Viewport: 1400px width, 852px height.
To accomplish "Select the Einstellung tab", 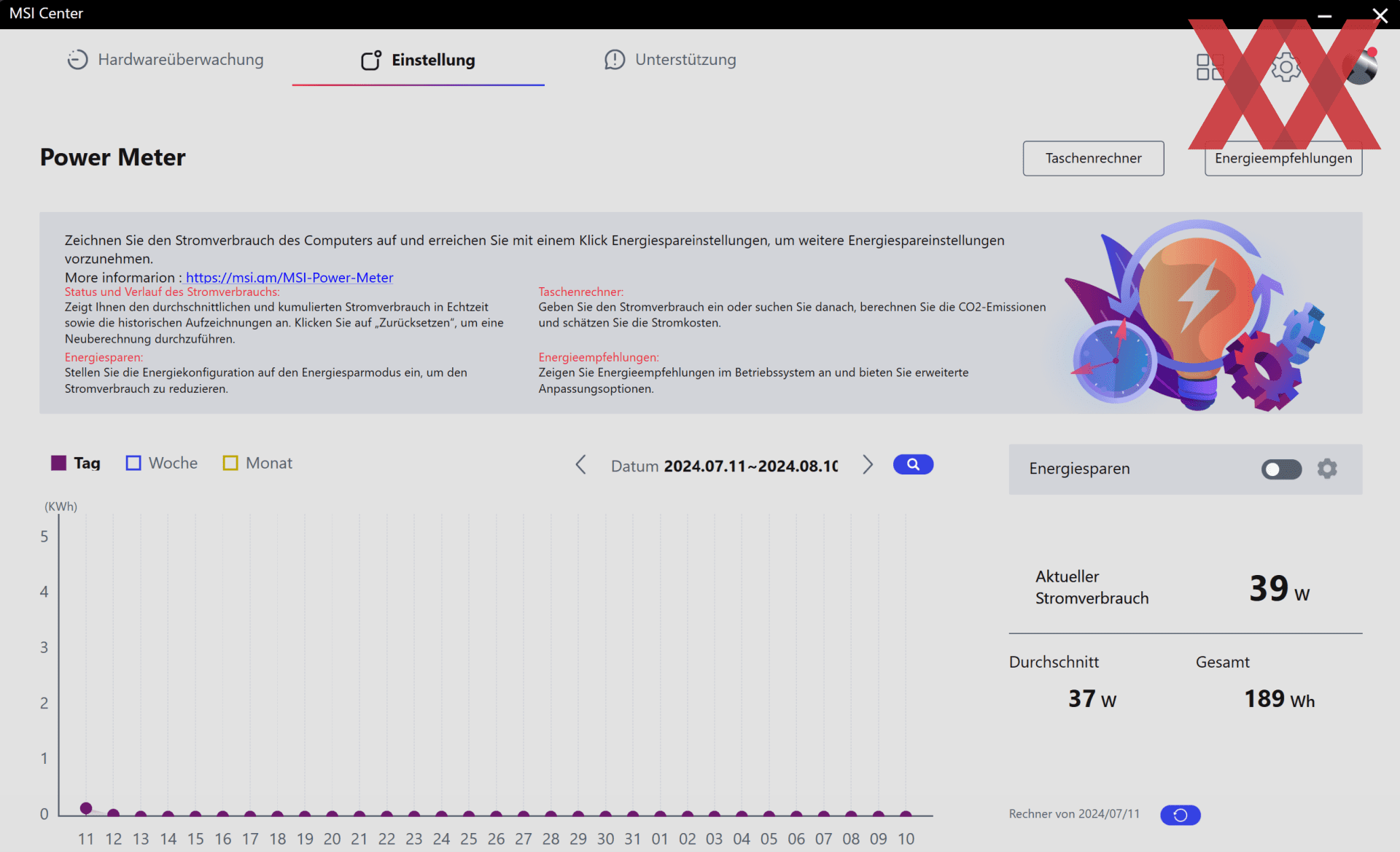I will click(x=419, y=60).
